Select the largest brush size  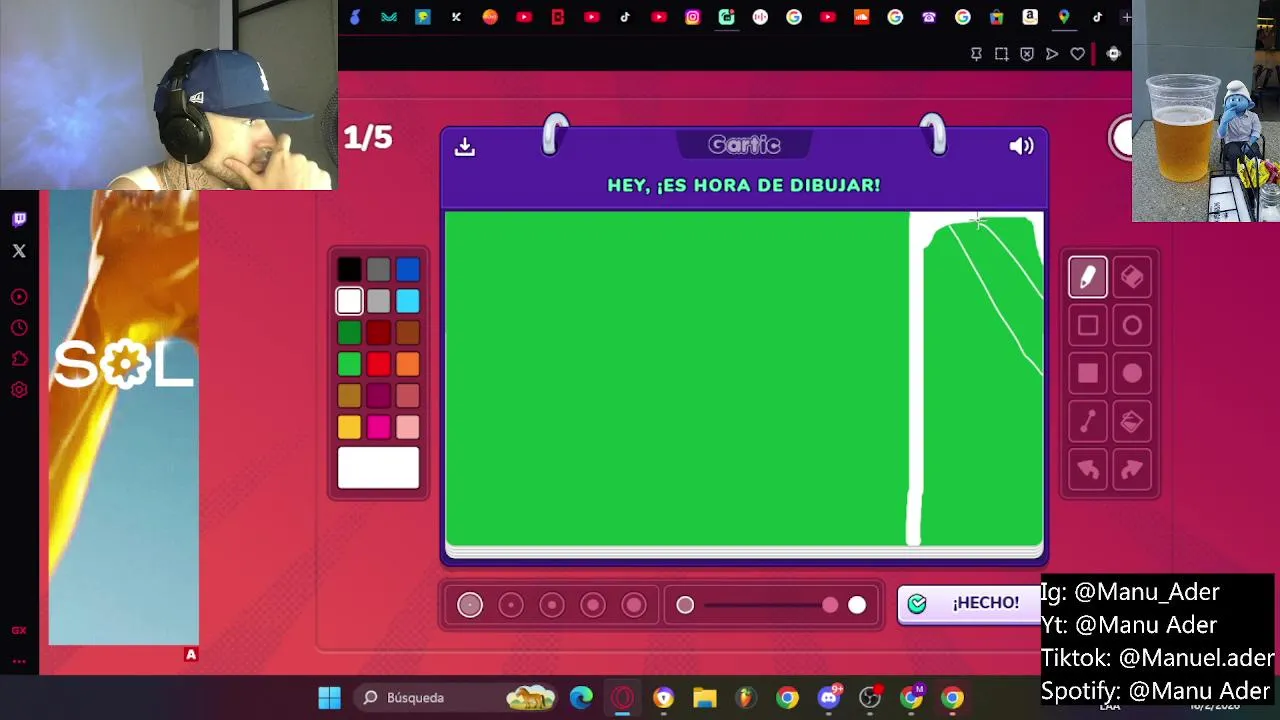coord(634,605)
